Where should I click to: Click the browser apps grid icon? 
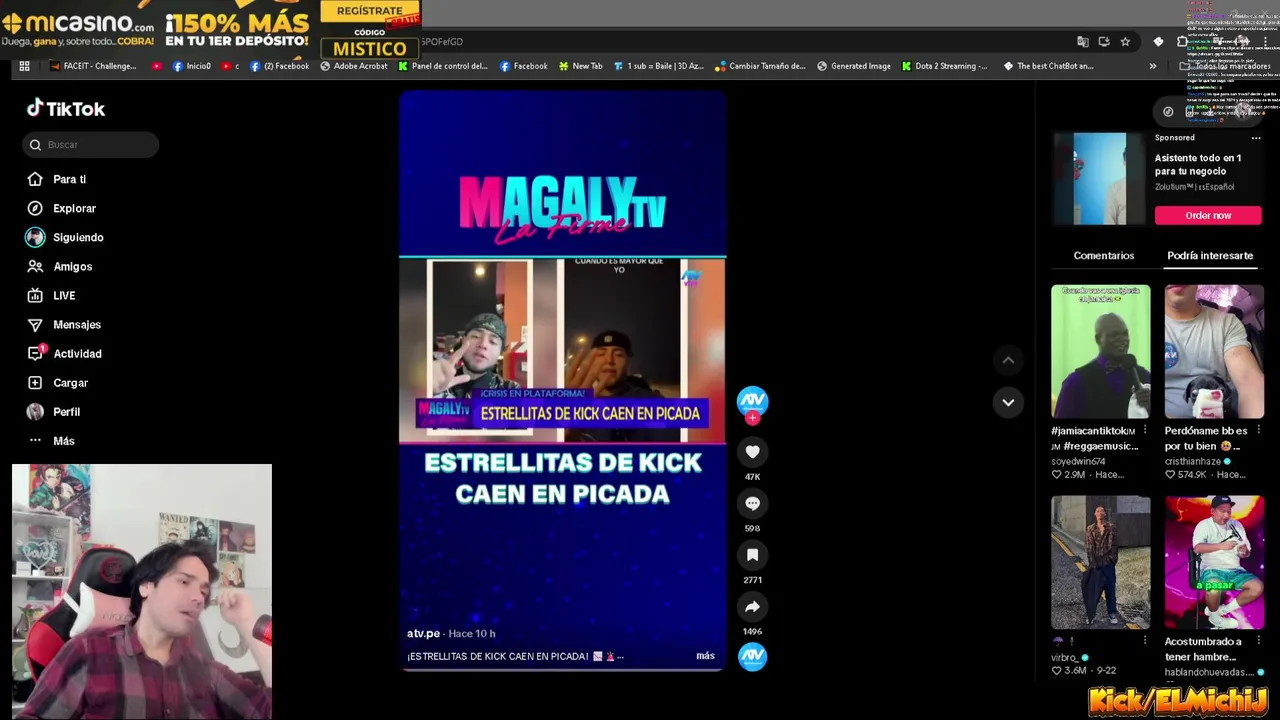point(24,66)
